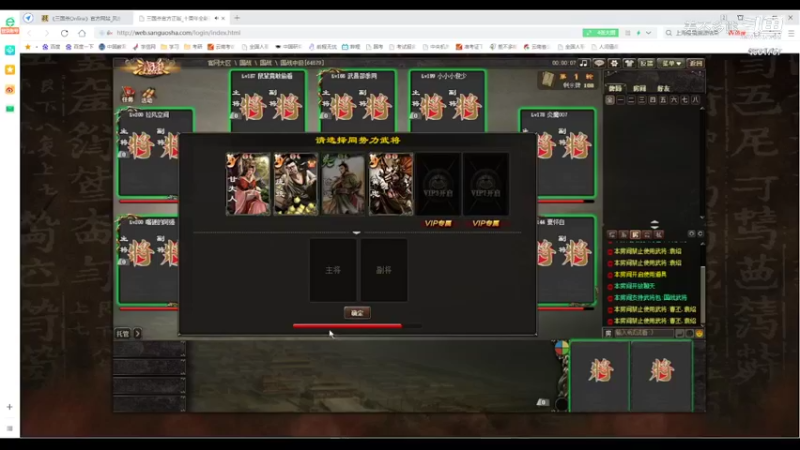Click the four-colored wheel icon beside own cards

pyautogui.click(x=561, y=348)
